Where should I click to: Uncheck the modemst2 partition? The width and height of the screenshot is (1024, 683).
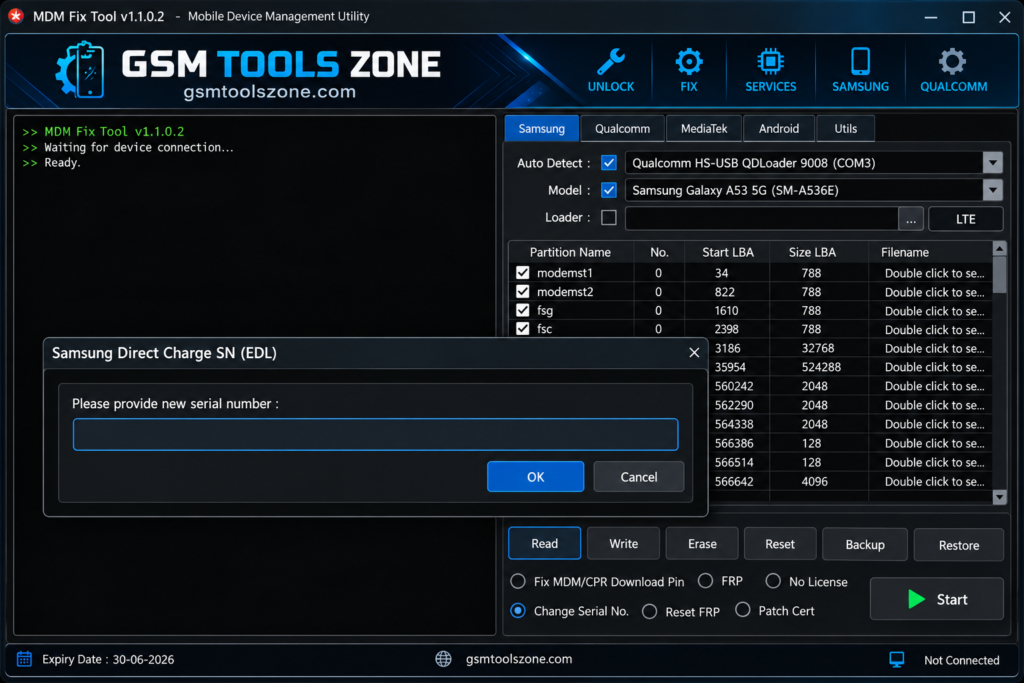[522, 291]
